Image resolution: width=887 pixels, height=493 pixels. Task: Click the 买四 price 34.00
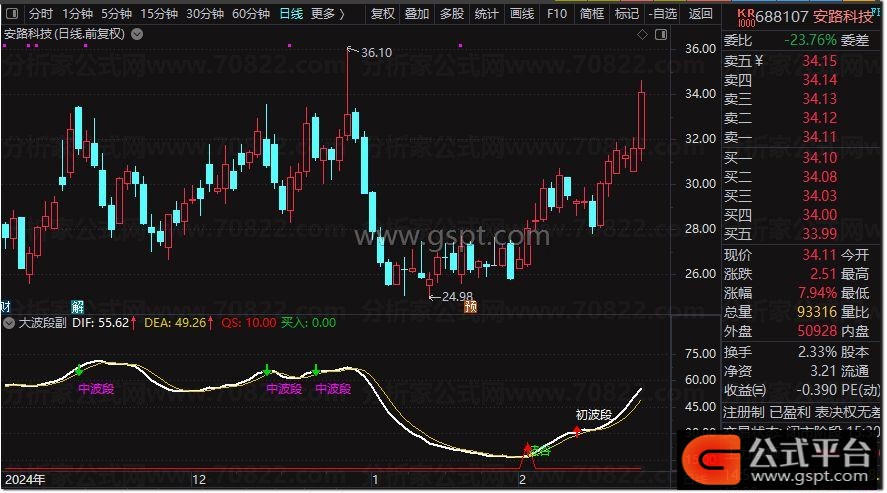click(x=820, y=215)
